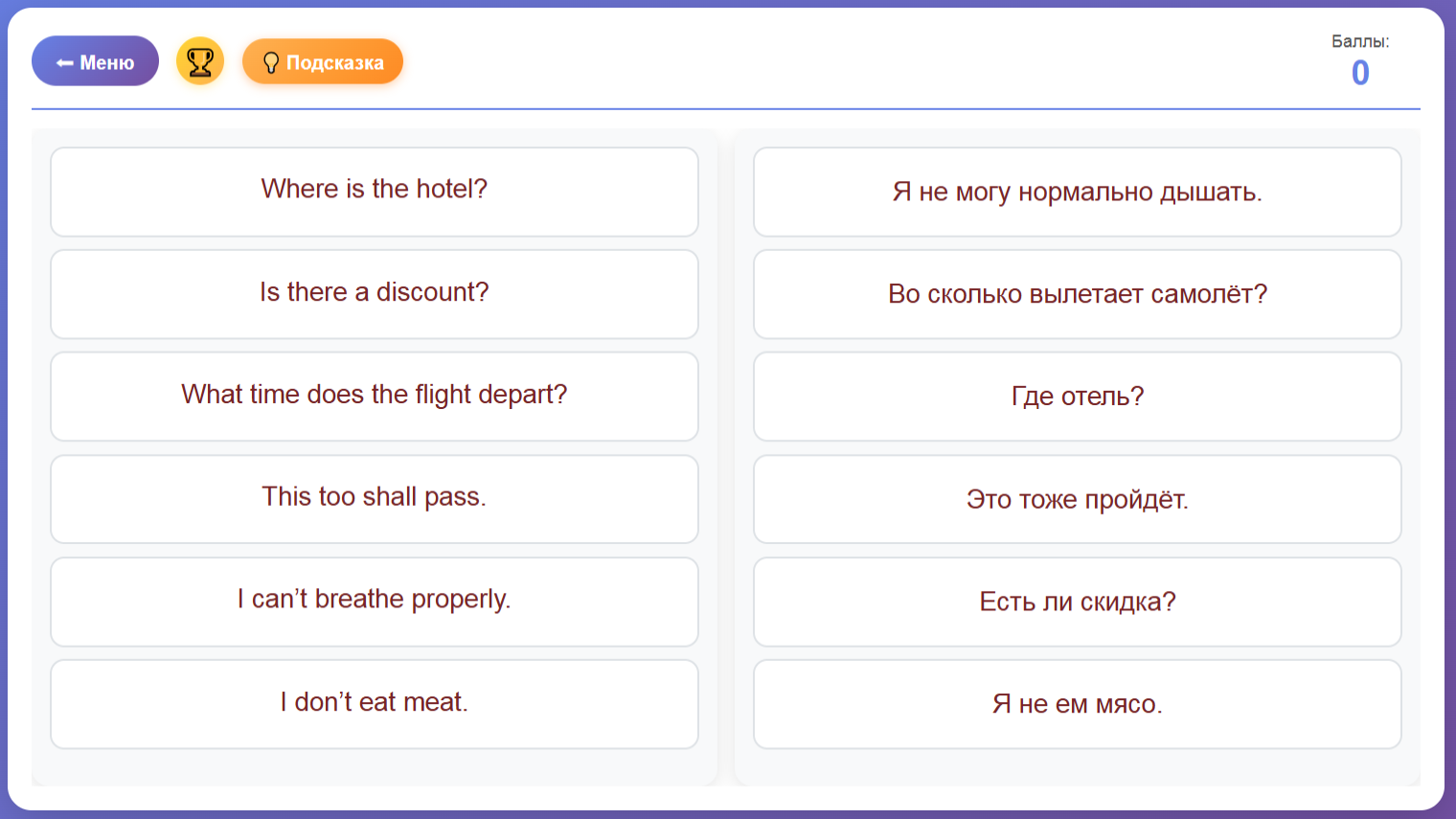Click the lightbulb icon in the hint button
Viewport: 1456px width, 819px height.
(x=271, y=63)
